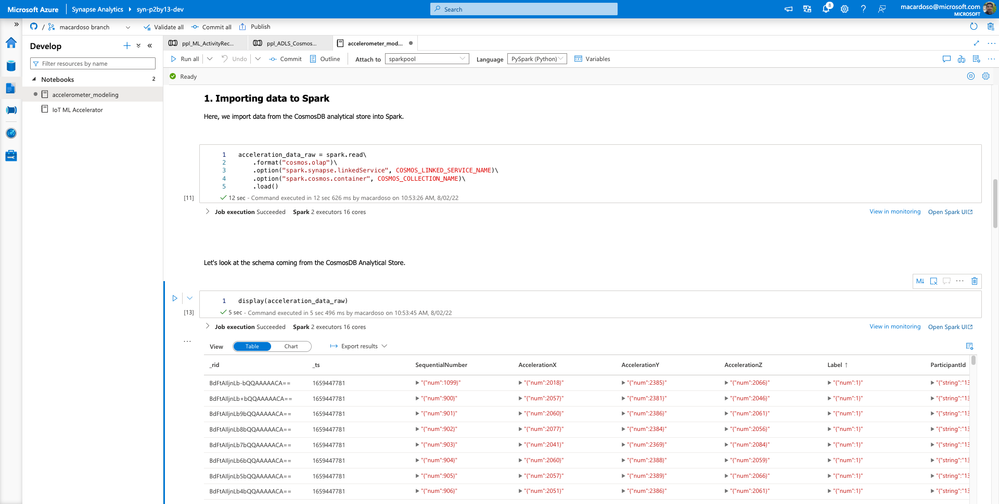
Task: Open the PySpark language dropdown
Action: (537, 59)
